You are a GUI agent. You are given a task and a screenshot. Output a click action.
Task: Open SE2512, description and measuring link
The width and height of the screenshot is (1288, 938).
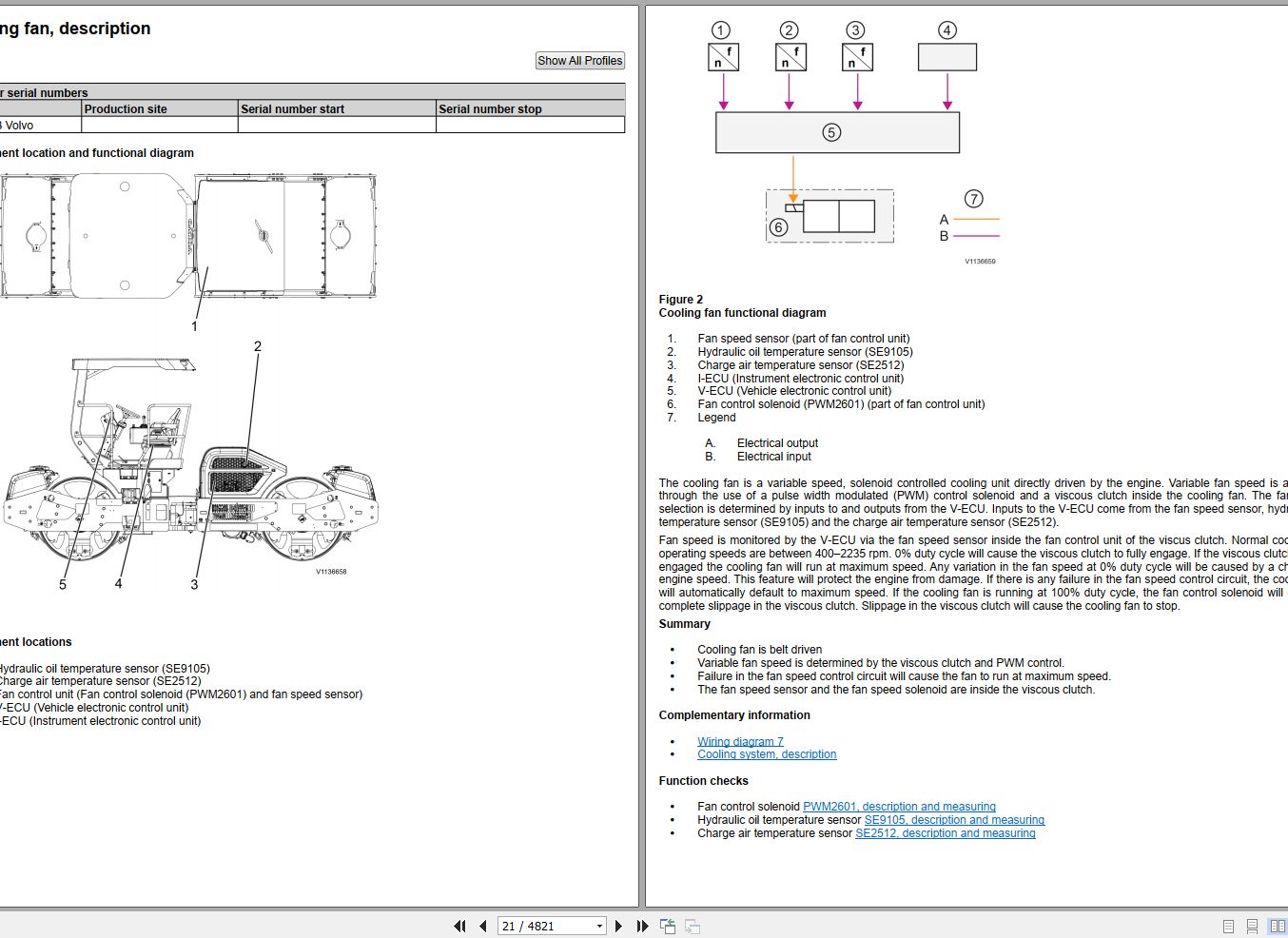coord(946,833)
